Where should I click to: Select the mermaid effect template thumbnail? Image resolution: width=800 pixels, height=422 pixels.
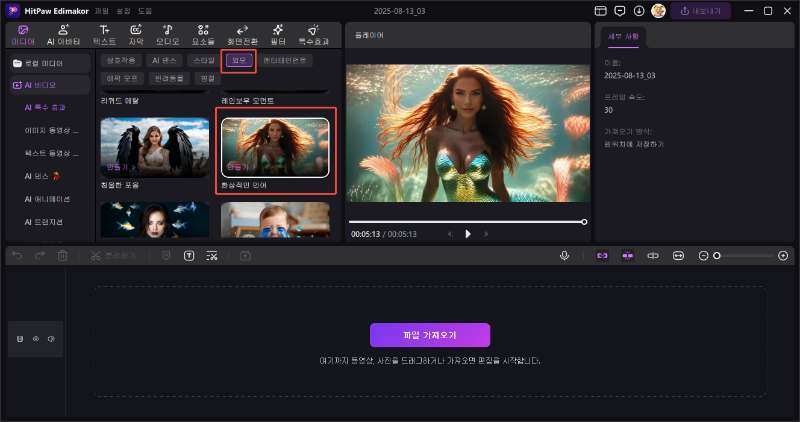click(275, 147)
